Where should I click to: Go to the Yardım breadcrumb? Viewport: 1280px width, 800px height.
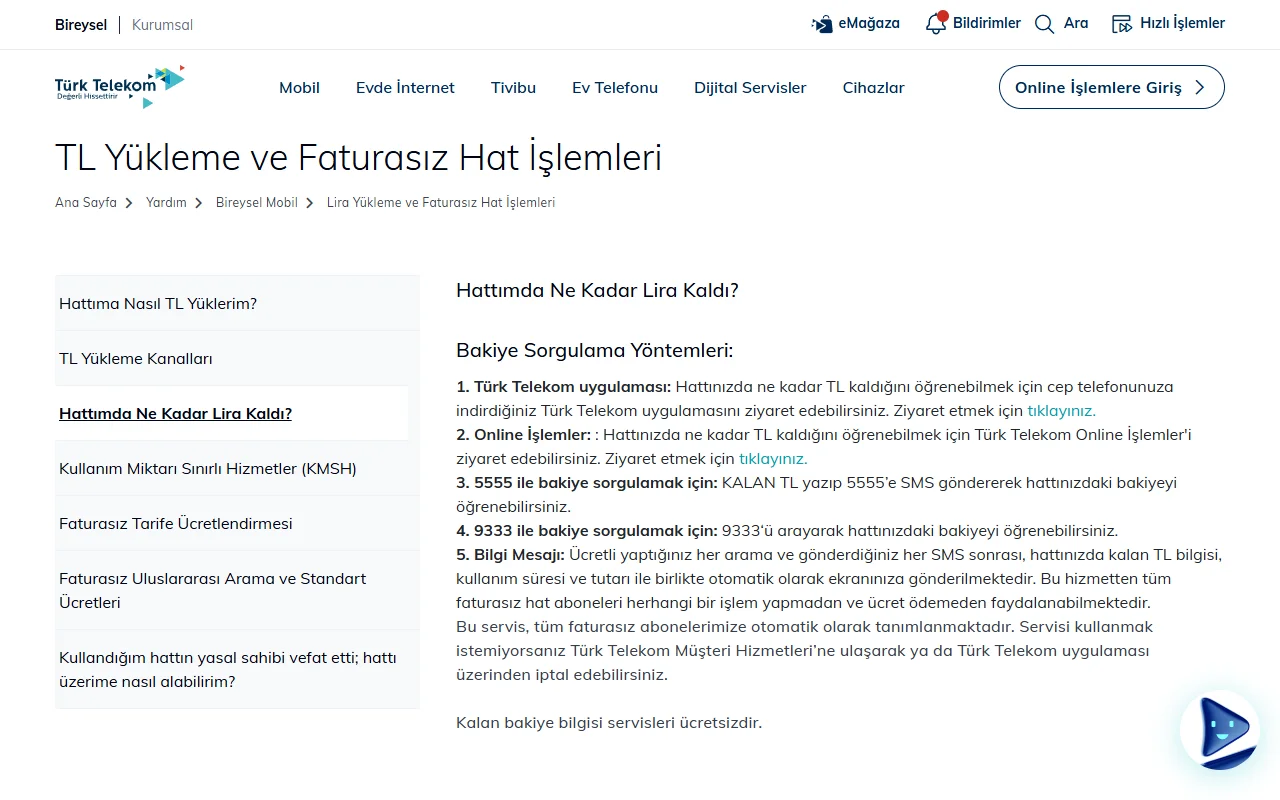[x=166, y=202]
